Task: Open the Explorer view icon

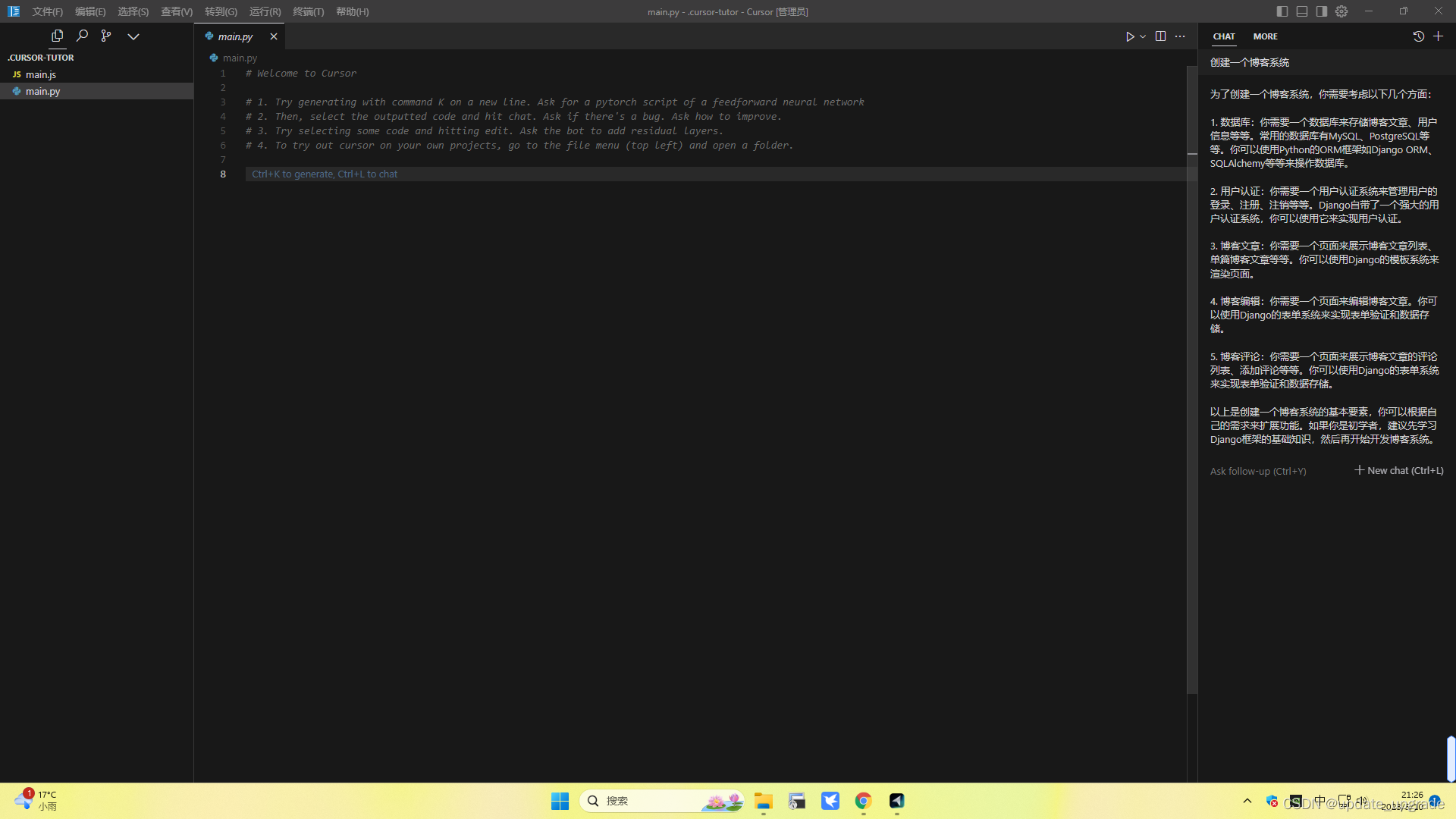Action: point(57,36)
